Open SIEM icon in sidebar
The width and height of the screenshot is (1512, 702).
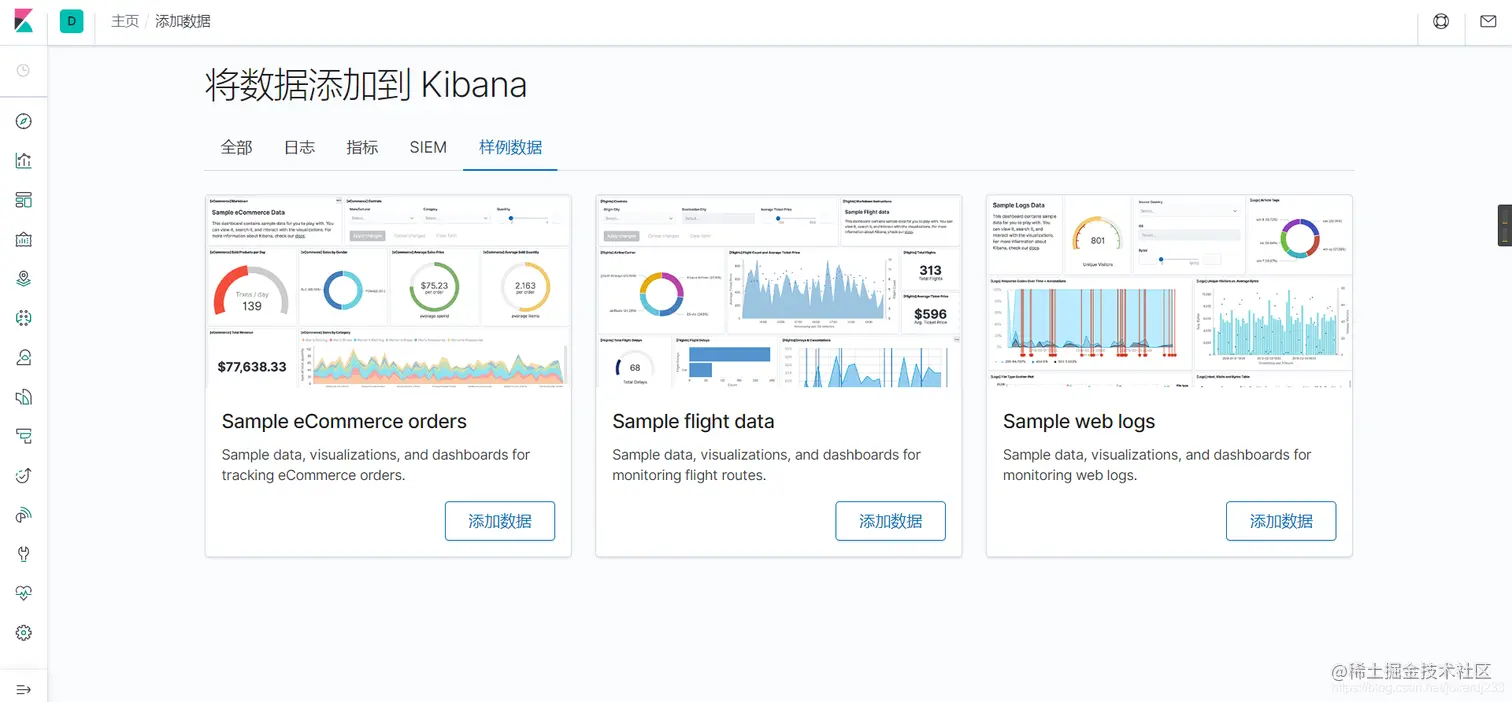point(24,515)
